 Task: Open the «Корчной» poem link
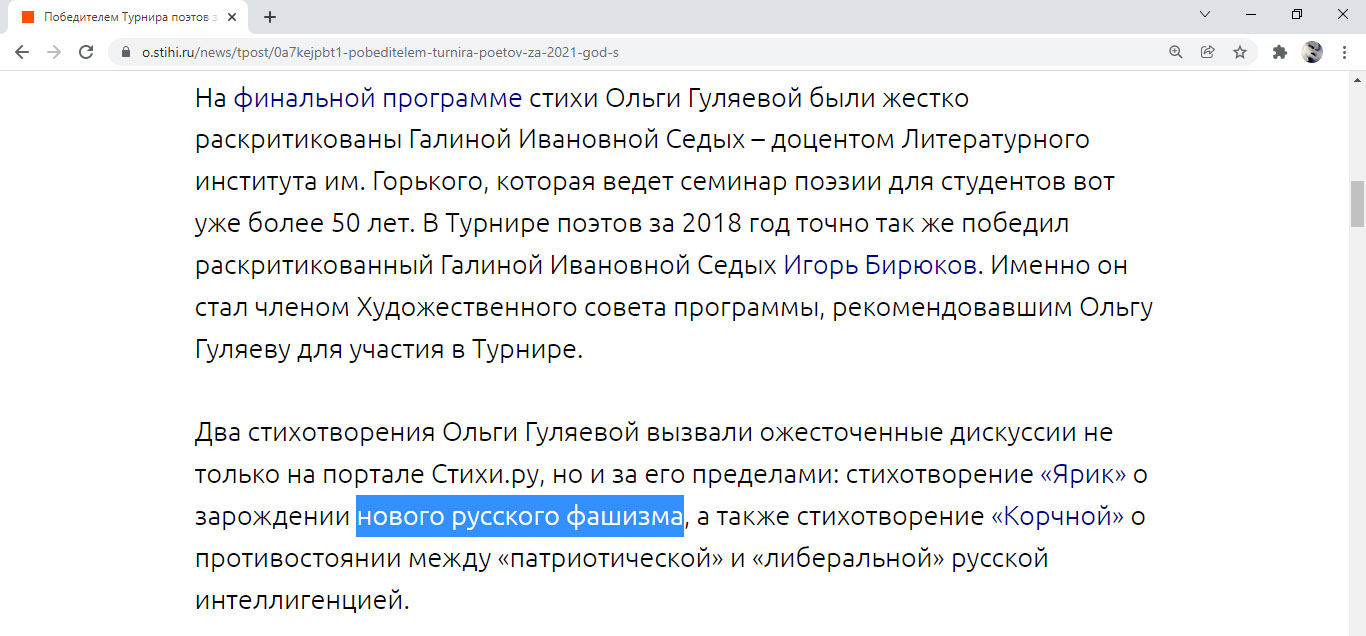(x=1057, y=516)
